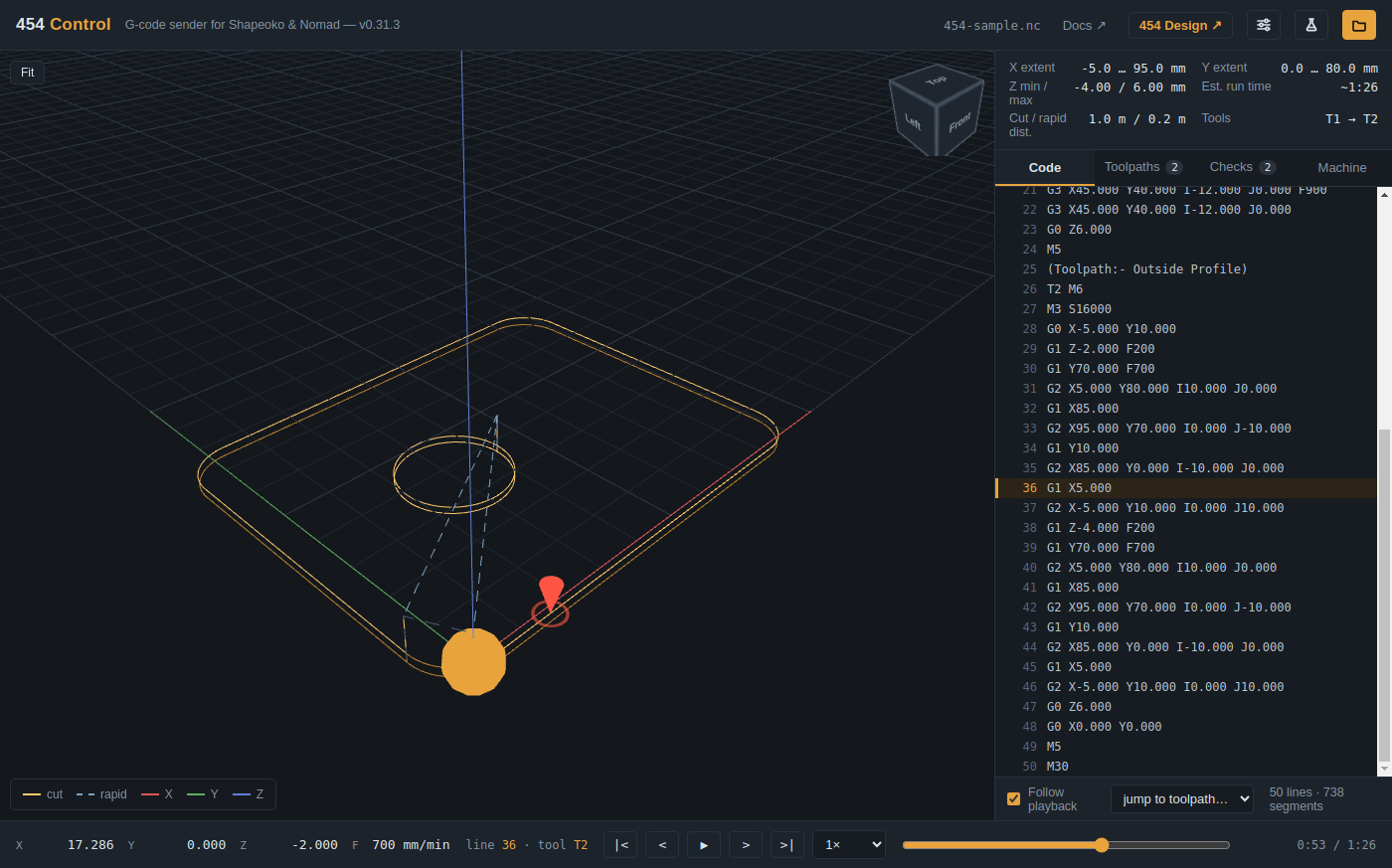
Task: Select line 34 G1 Y10.000
Action: (x=1186, y=448)
